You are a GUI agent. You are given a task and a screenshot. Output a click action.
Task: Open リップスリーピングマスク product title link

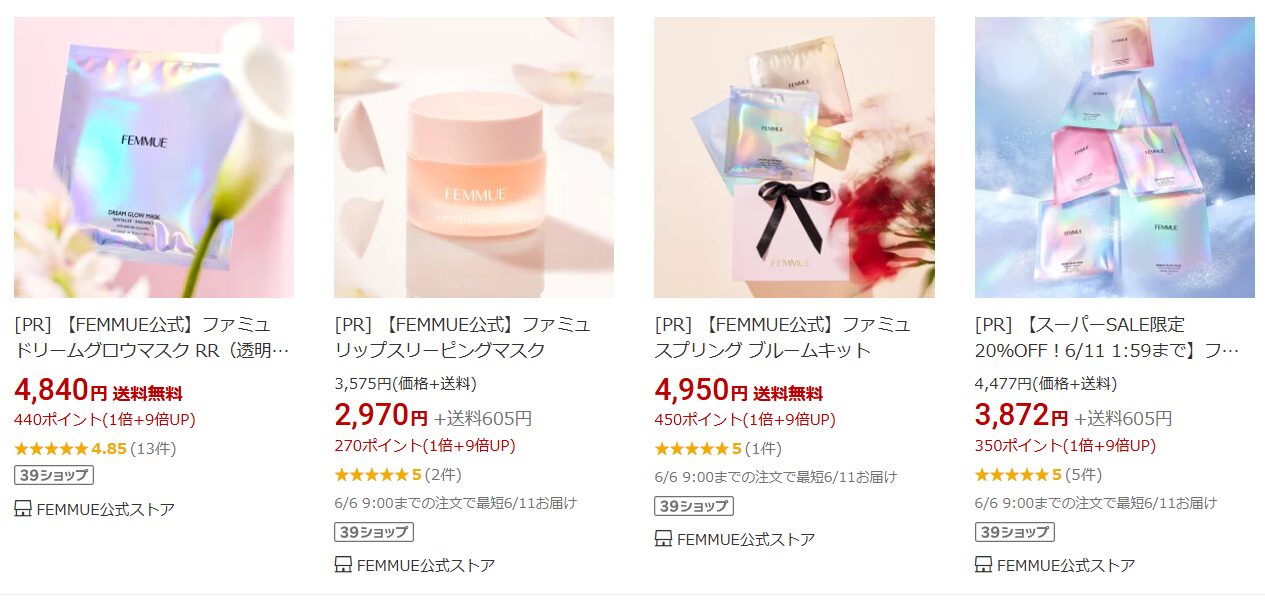coord(463,337)
